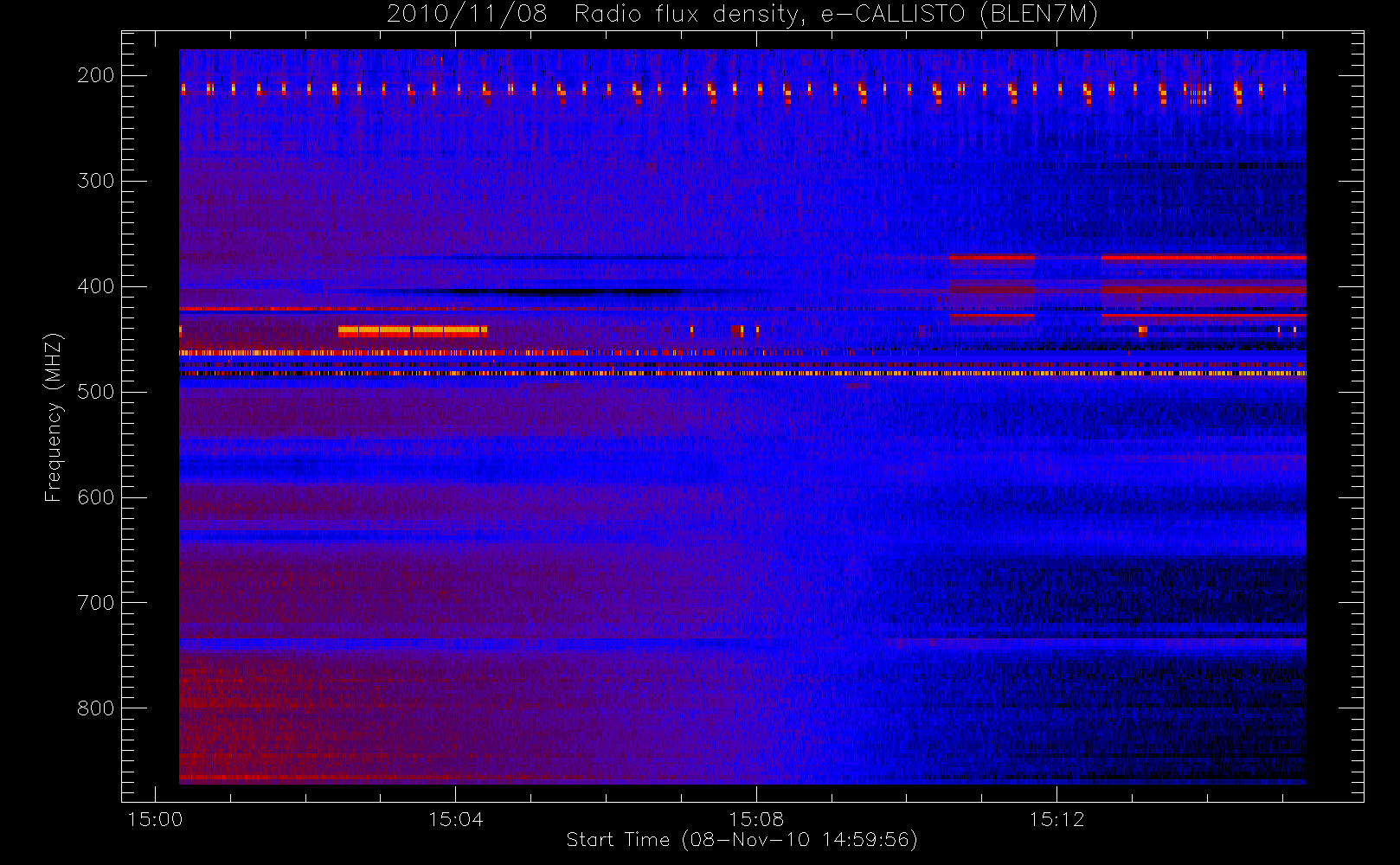Click the 15:12 time tick label
1400x865 pixels.
click(1056, 819)
